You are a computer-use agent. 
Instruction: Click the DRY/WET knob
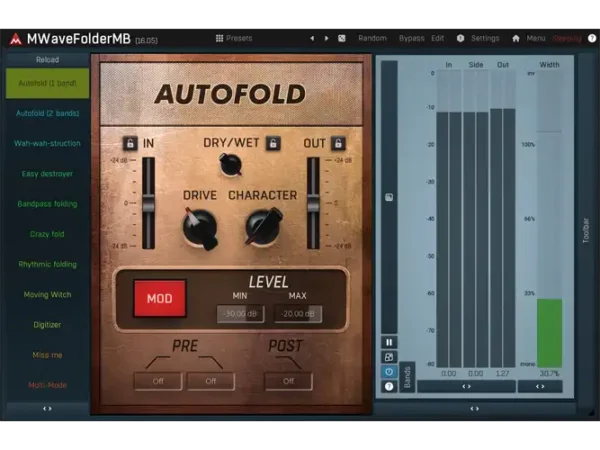pyautogui.click(x=231, y=165)
